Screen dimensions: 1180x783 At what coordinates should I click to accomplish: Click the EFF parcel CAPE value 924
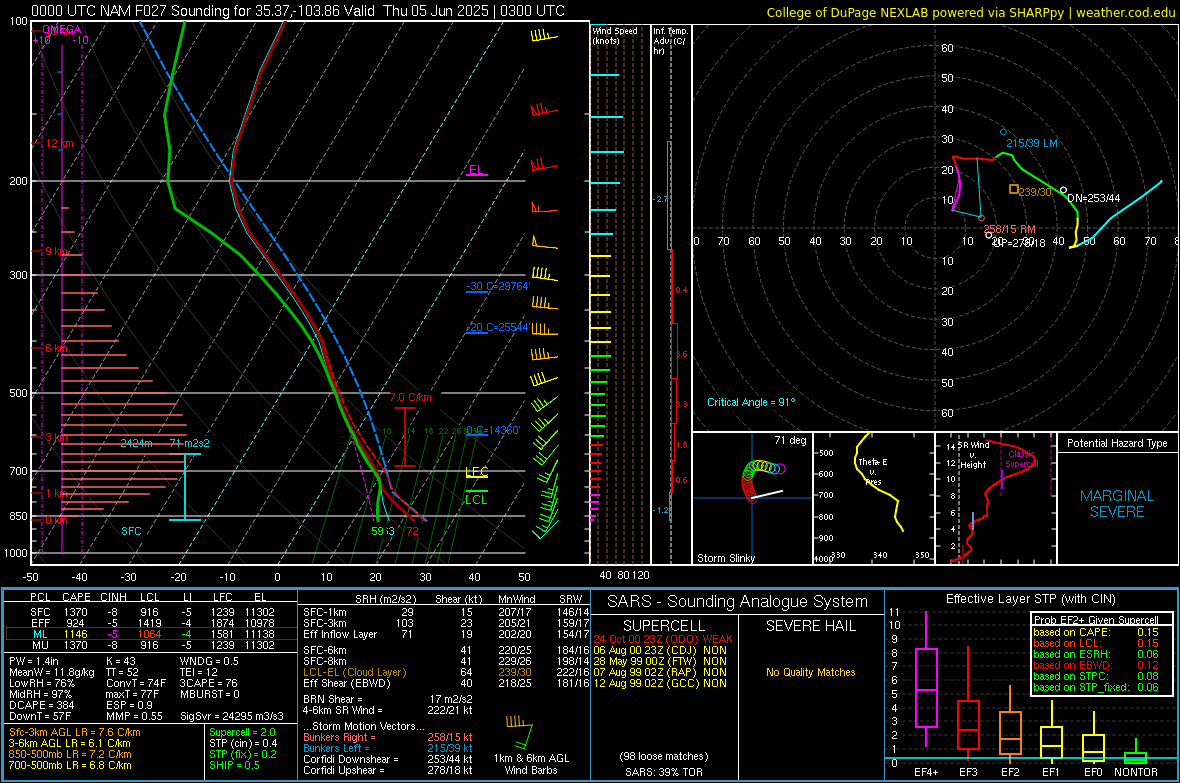pos(75,623)
